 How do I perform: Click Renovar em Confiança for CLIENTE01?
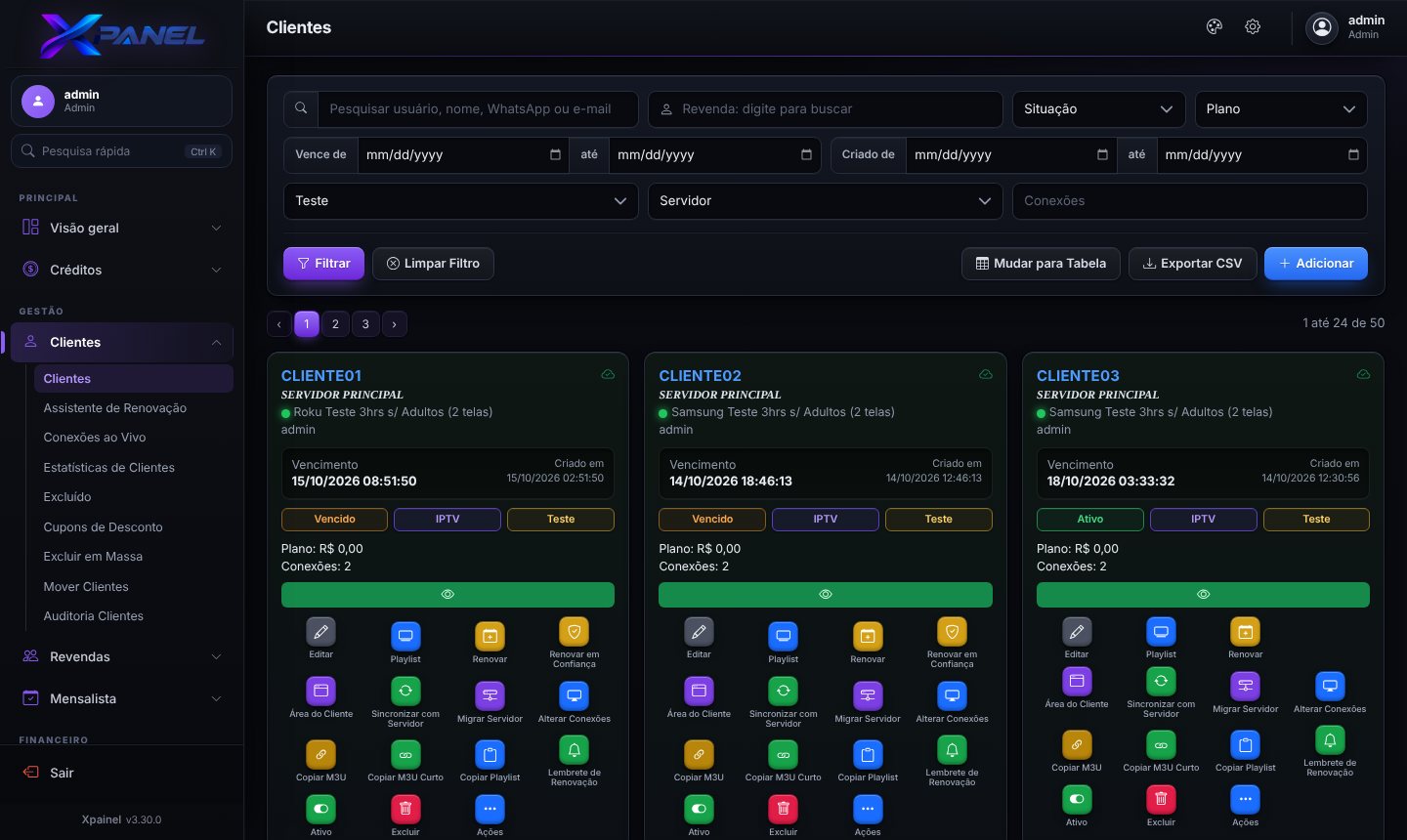tap(575, 632)
